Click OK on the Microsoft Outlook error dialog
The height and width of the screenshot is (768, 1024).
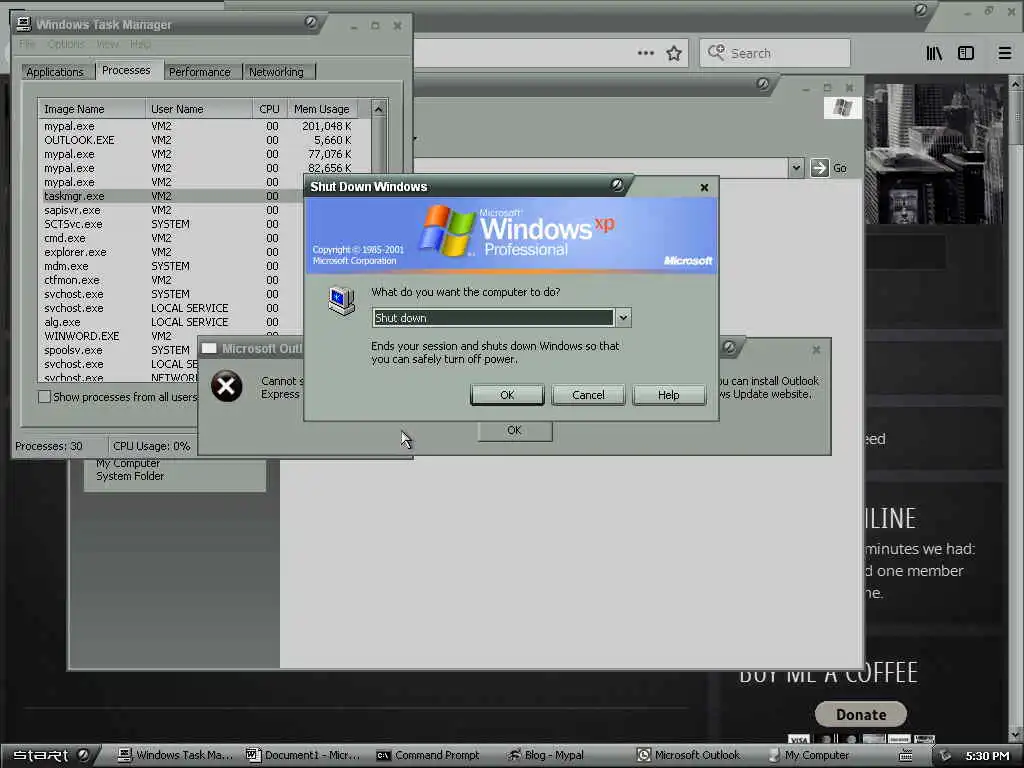(x=515, y=431)
